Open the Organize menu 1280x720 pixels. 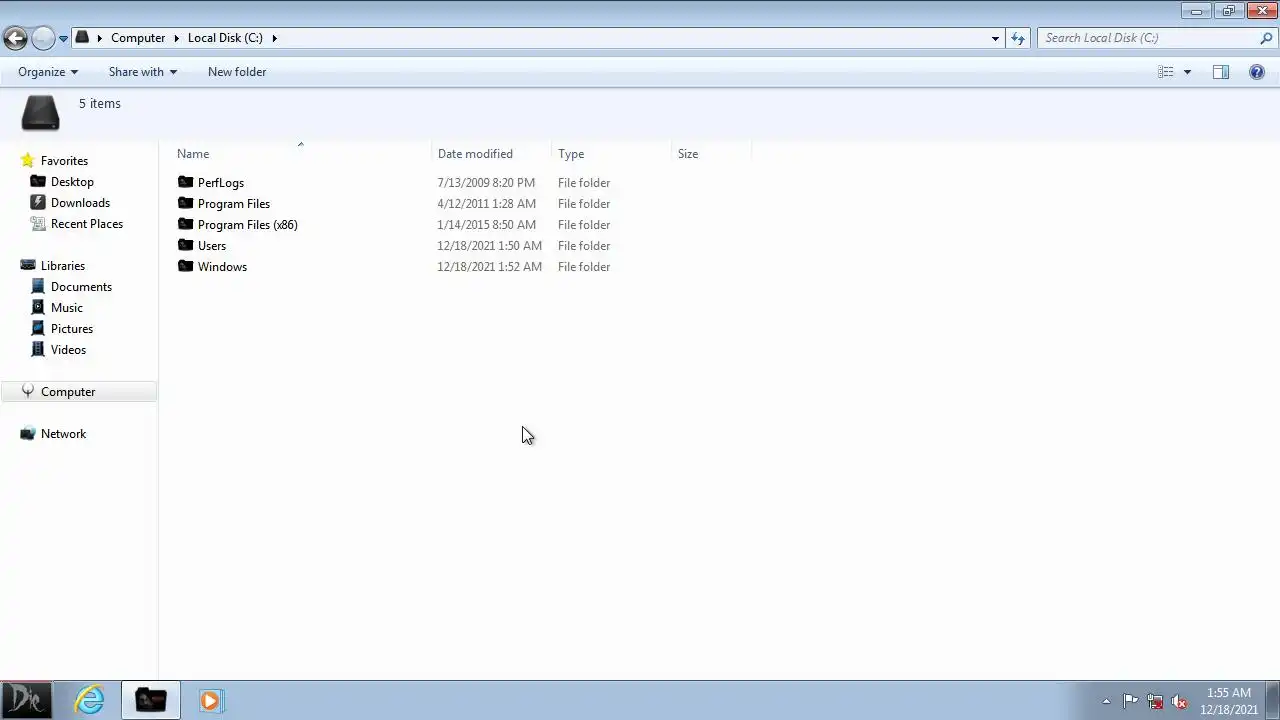[x=48, y=72]
